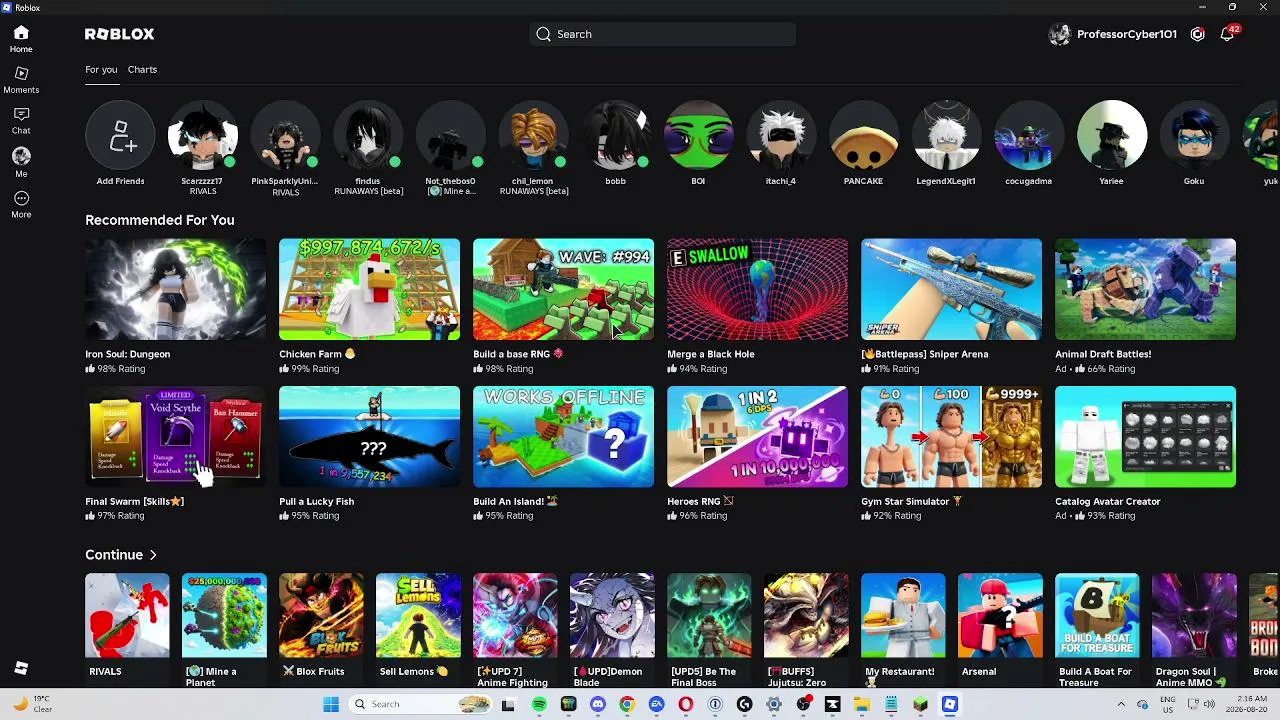Image resolution: width=1280 pixels, height=720 pixels.
Task: Open notifications bell with 42 badge
Action: point(1228,34)
